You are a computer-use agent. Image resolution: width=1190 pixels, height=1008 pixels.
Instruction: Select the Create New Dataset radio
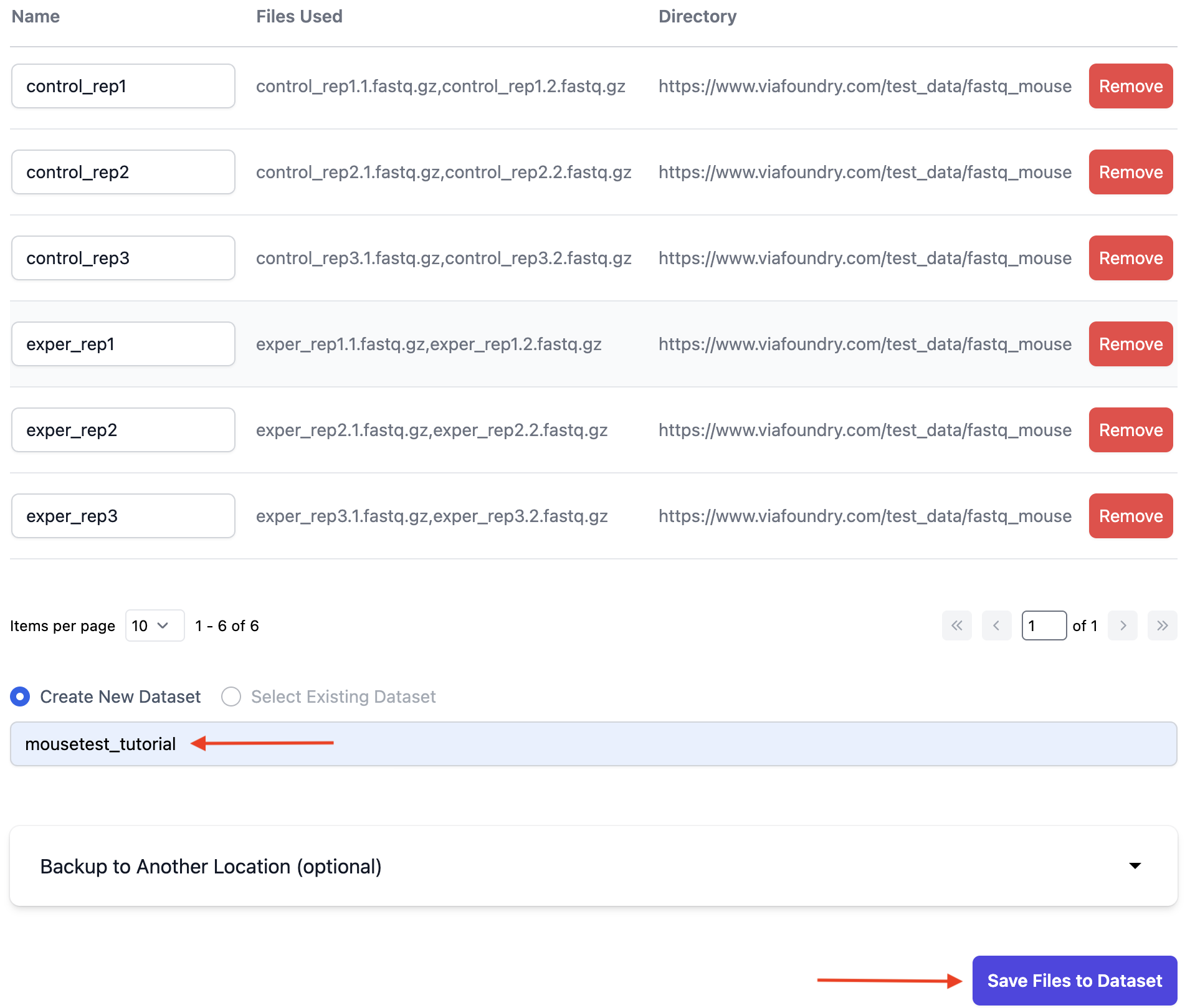(20, 697)
